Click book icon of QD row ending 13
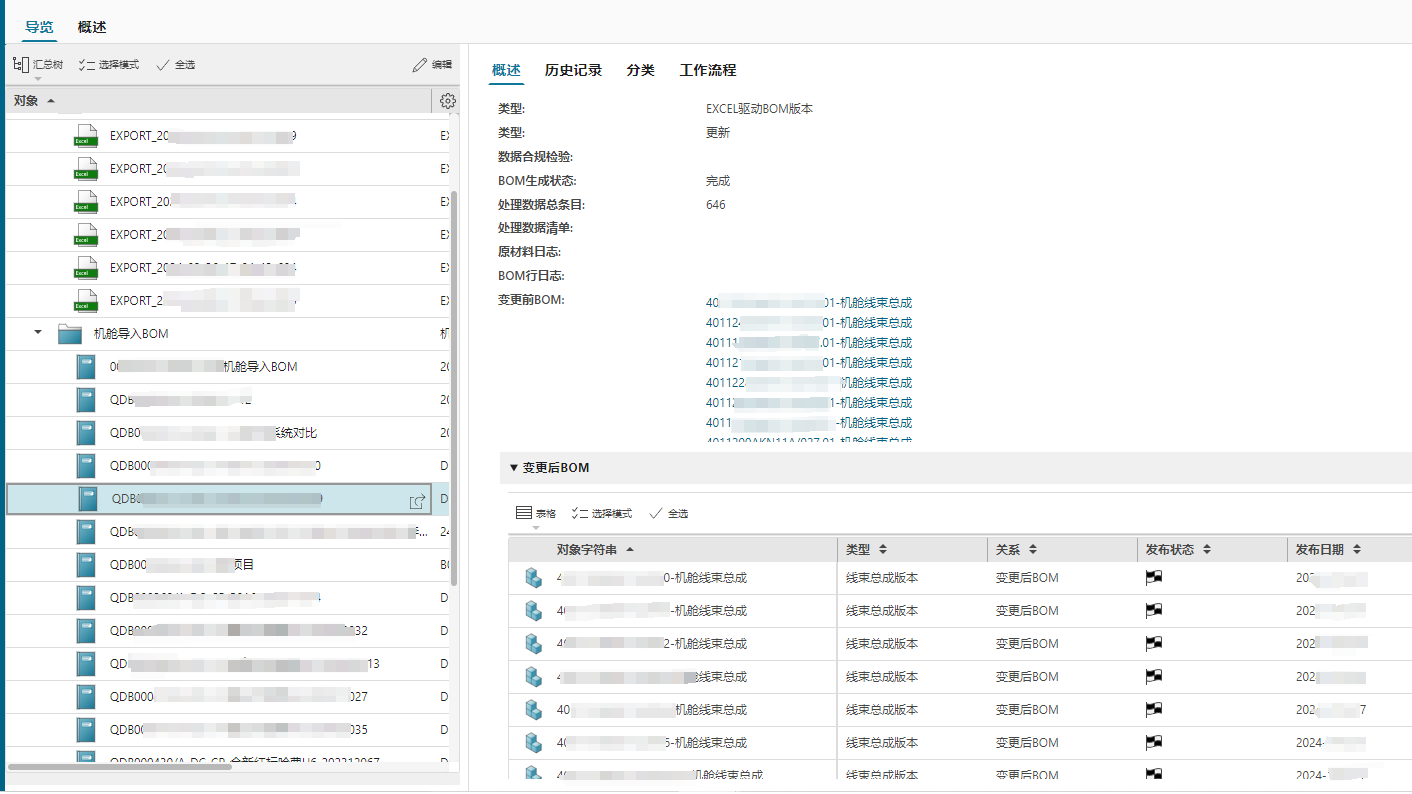Viewport: 1412px width, 794px height. click(x=88, y=664)
